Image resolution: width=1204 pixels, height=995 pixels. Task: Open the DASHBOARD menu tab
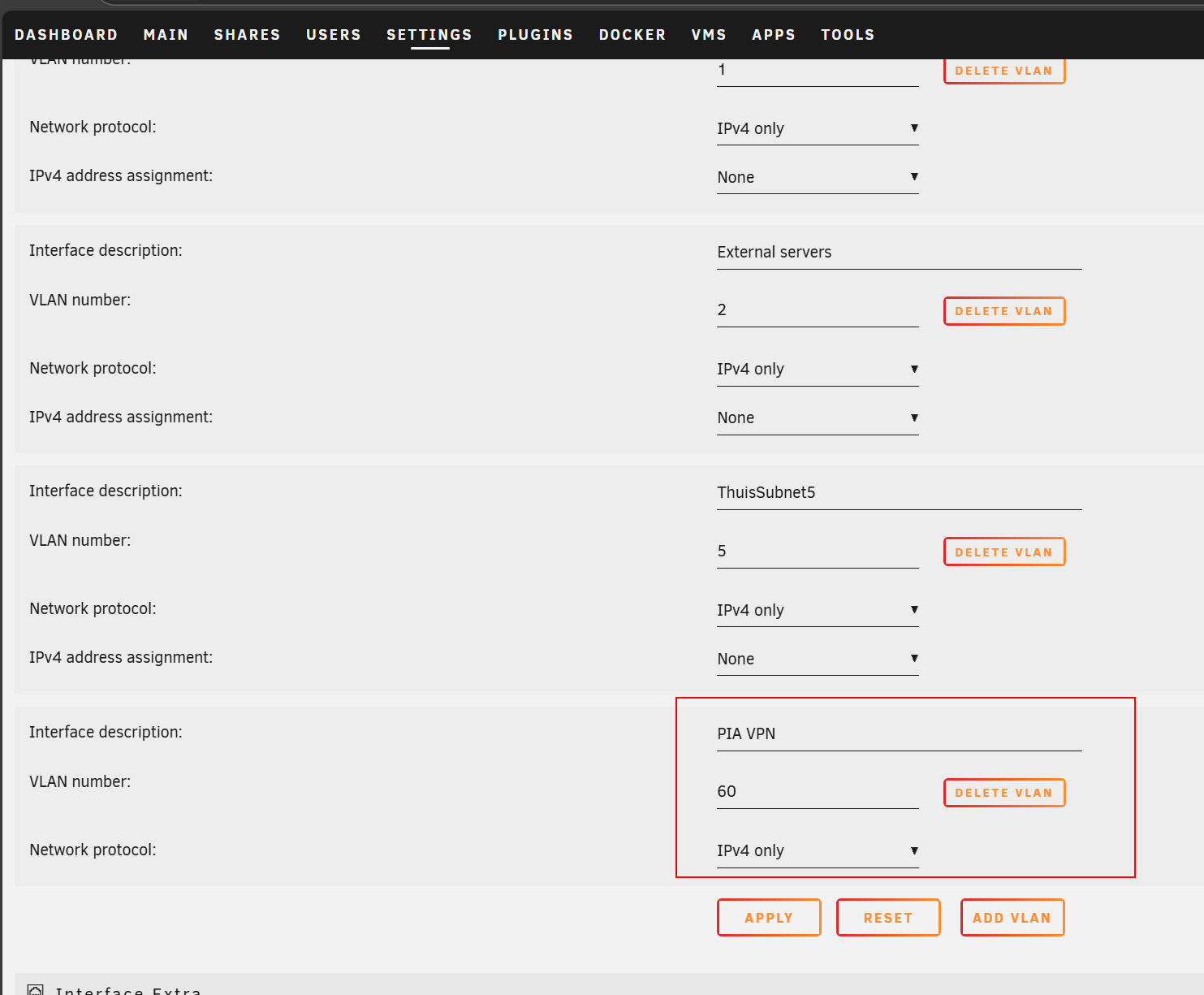pos(66,35)
